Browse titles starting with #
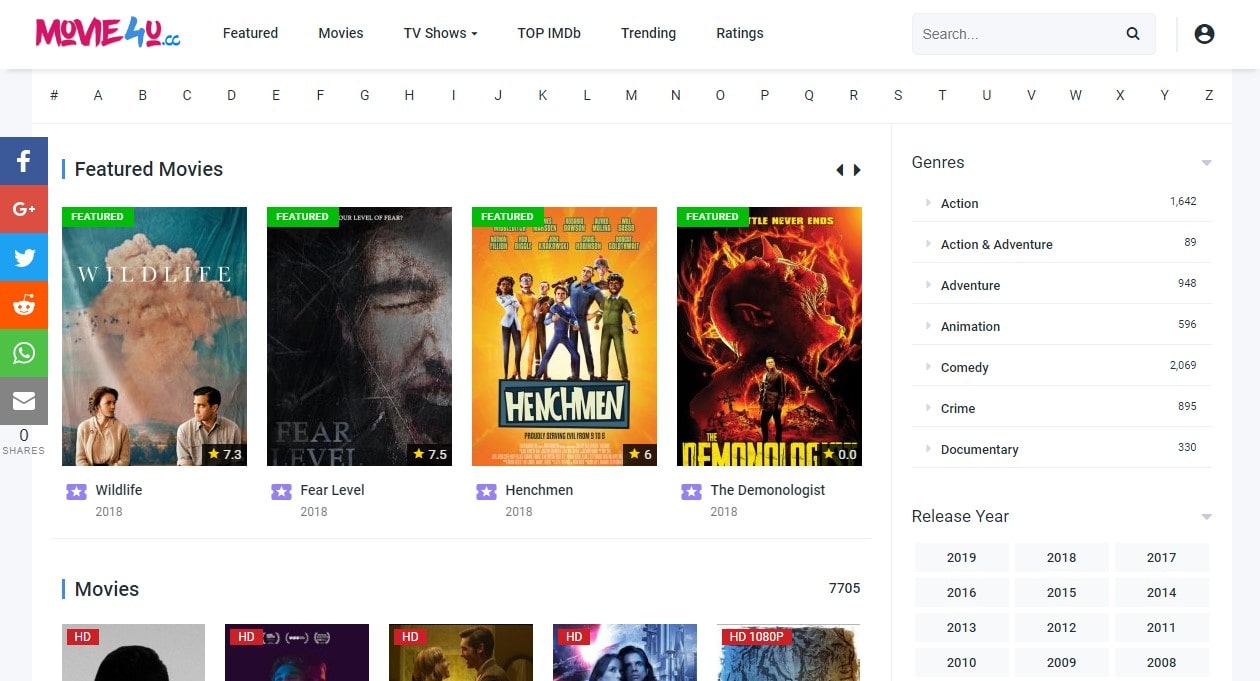The height and width of the screenshot is (681, 1260). 54,95
